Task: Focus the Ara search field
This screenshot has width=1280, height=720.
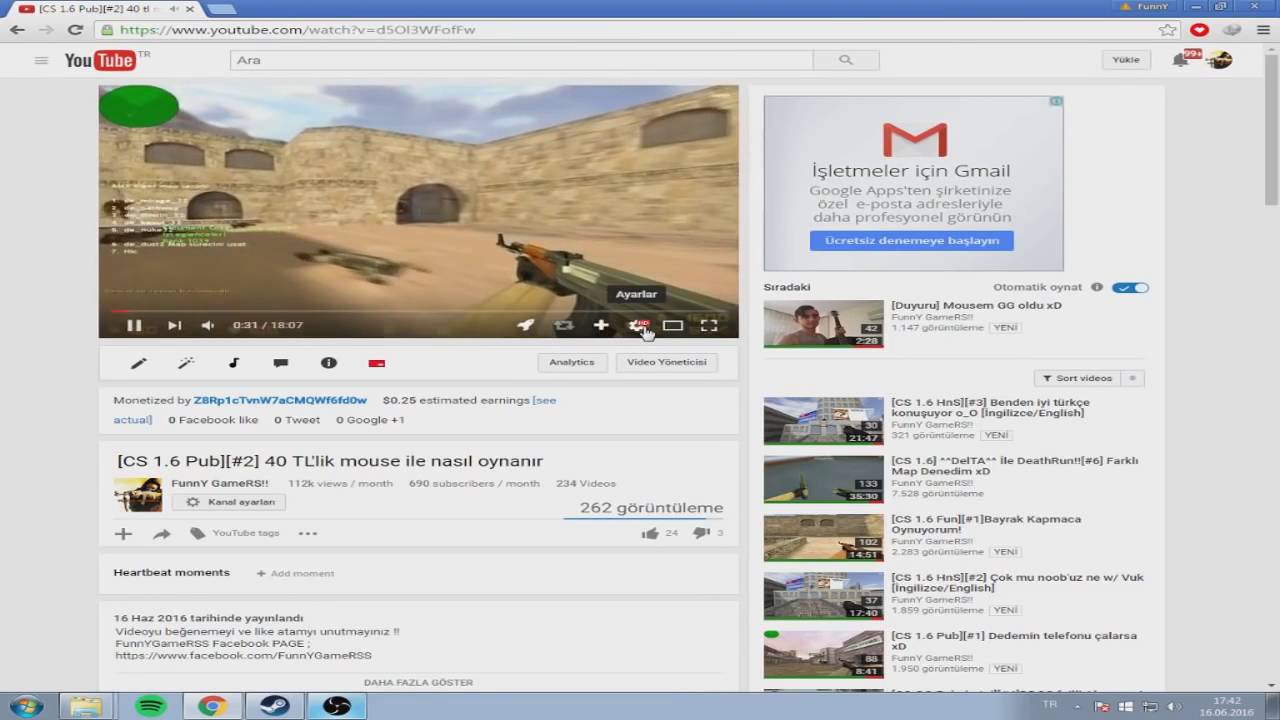Action: [521, 60]
